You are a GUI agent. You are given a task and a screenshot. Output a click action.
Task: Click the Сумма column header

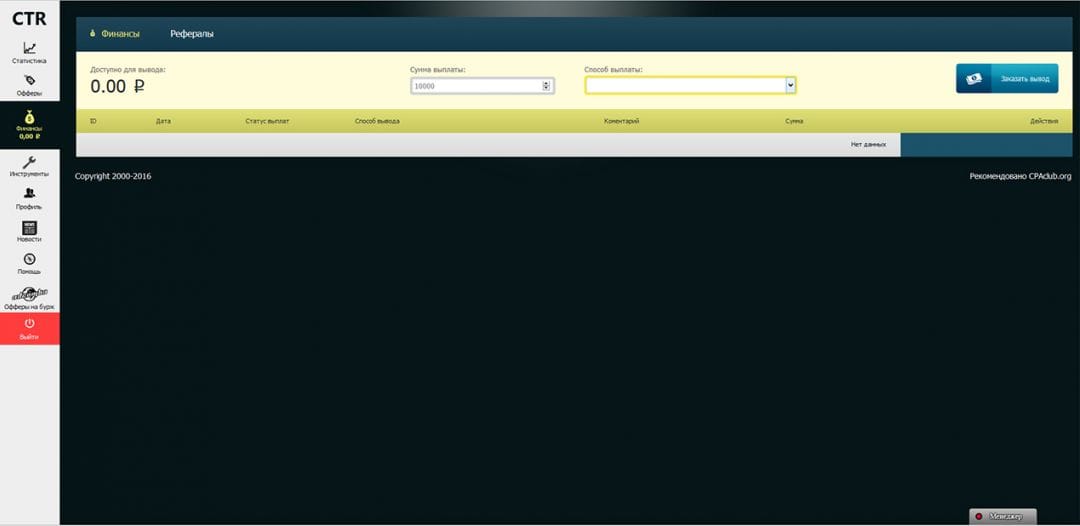[794, 121]
